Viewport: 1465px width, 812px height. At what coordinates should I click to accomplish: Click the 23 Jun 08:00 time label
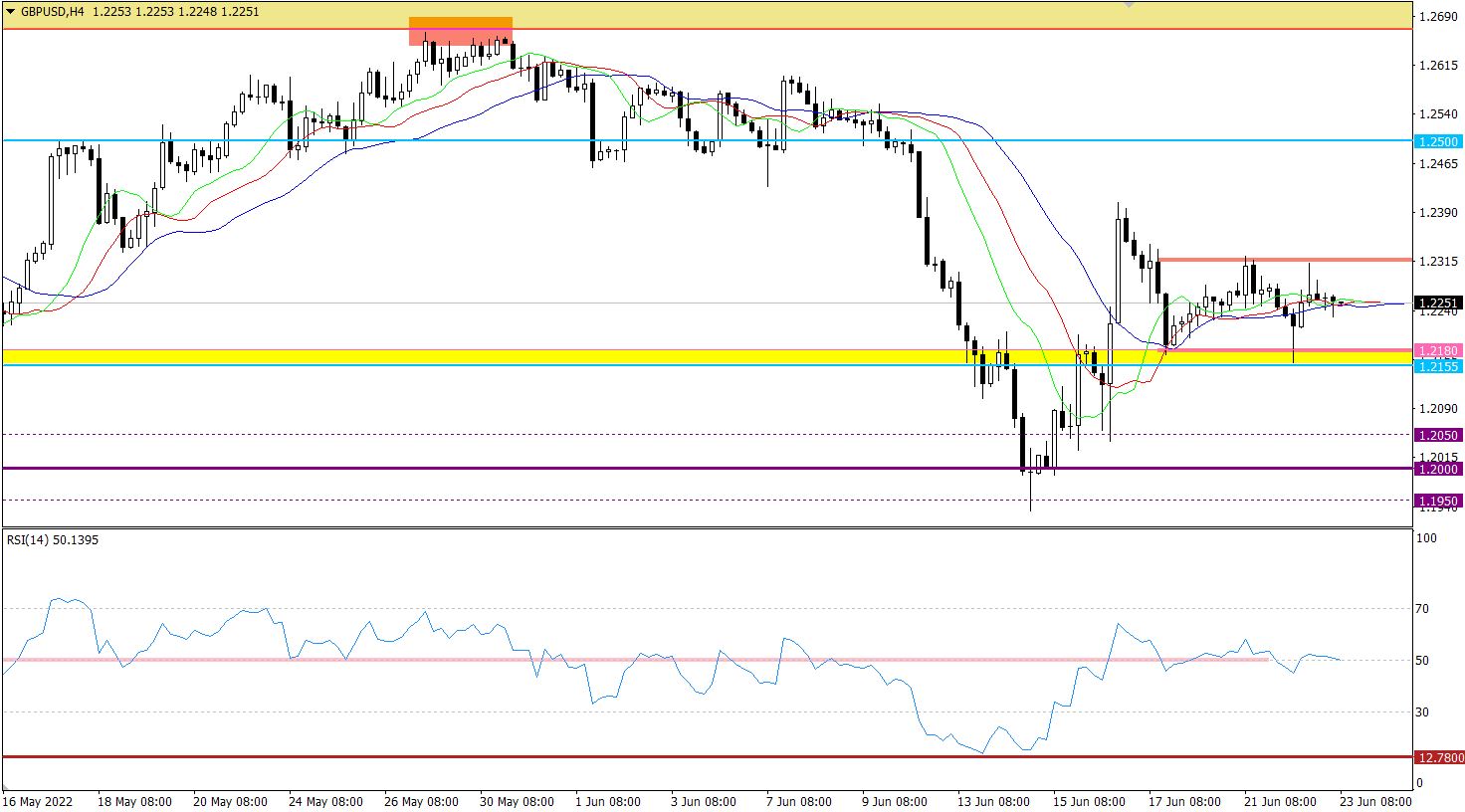pyautogui.click(x=1375, y=801)
